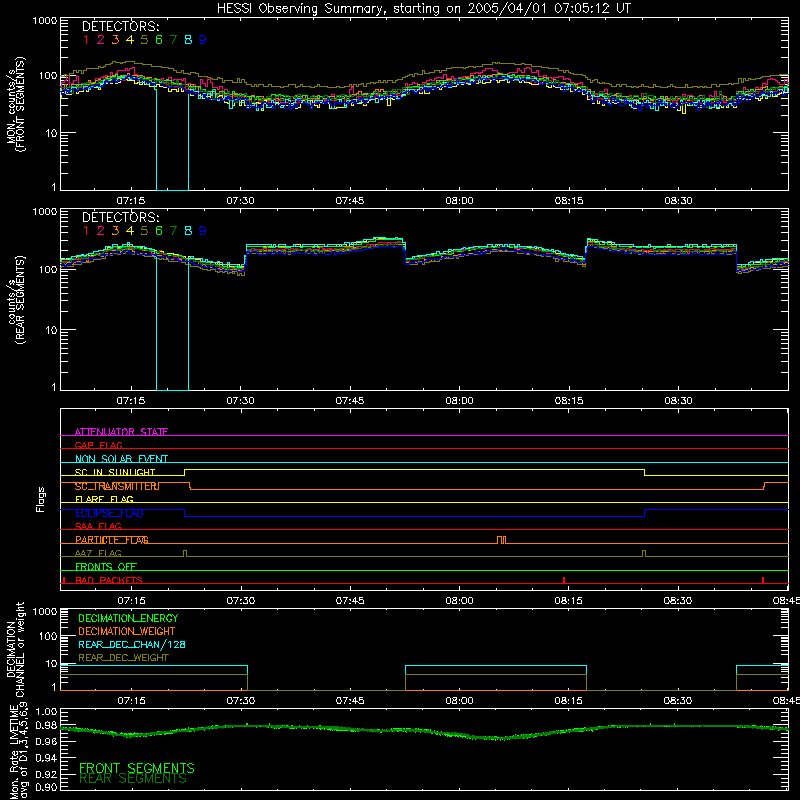The height and width of the screenshot is (800, 800).
Task: Click the 0.96 tick on the livetime axis
Action: click(47, 741)
